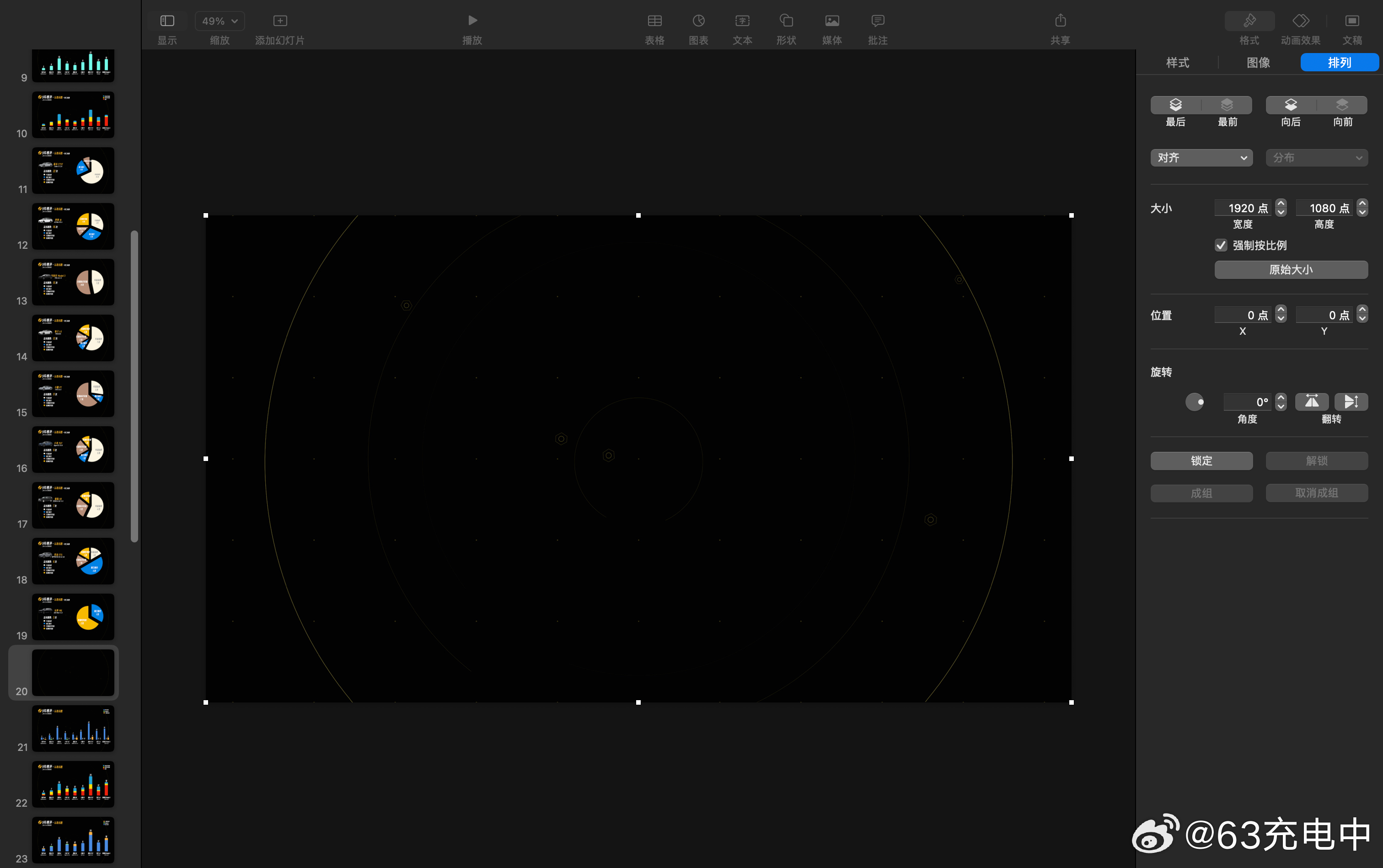Image resolution: width=1383 pixels, height=868 pixels.
Task: Click the Play (播放) slideshow icon
Action: (472, 21)
